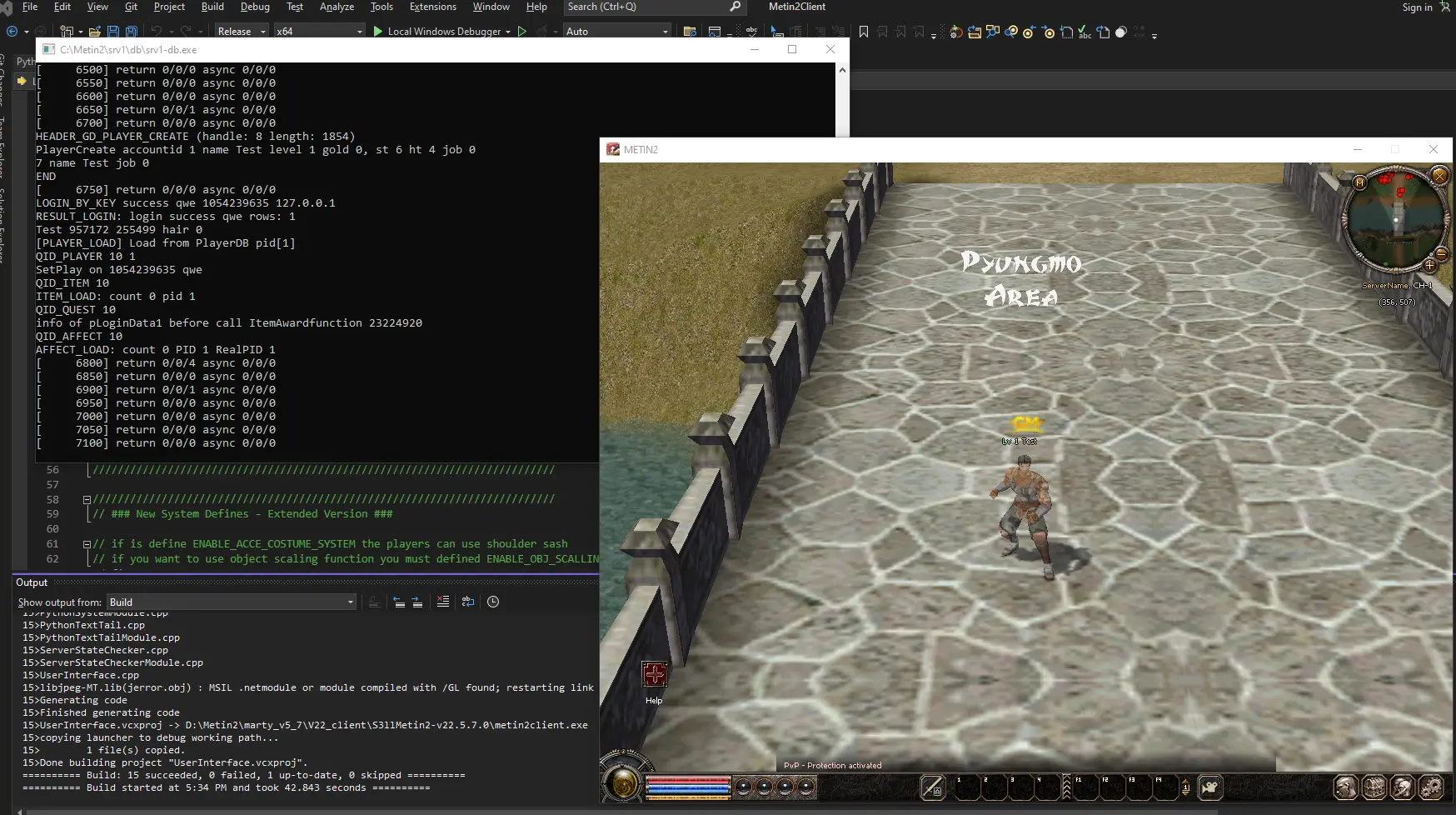Toggle a bookmark on the current line
Image resolution: width=1456 pixels, height=815 pixels.
863,32
